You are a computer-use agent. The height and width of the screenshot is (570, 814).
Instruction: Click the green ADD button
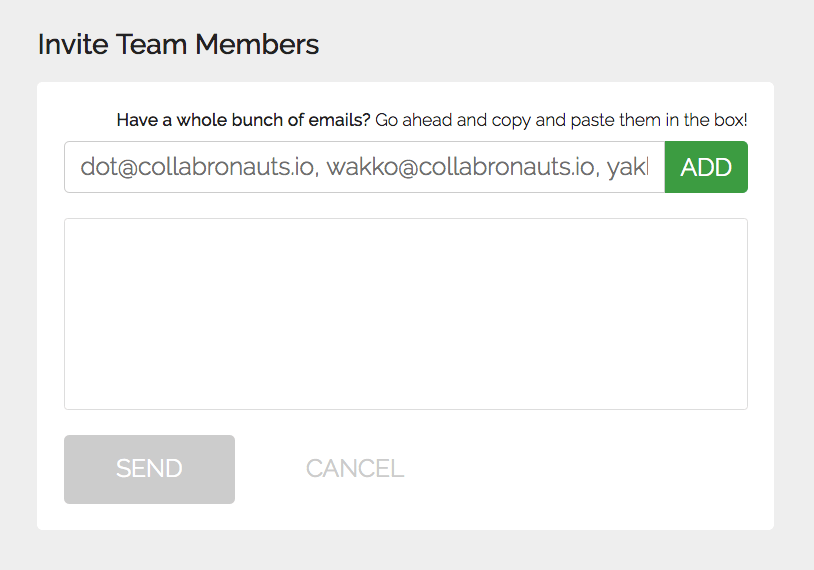pyautogui.click(x=706, y=167)
